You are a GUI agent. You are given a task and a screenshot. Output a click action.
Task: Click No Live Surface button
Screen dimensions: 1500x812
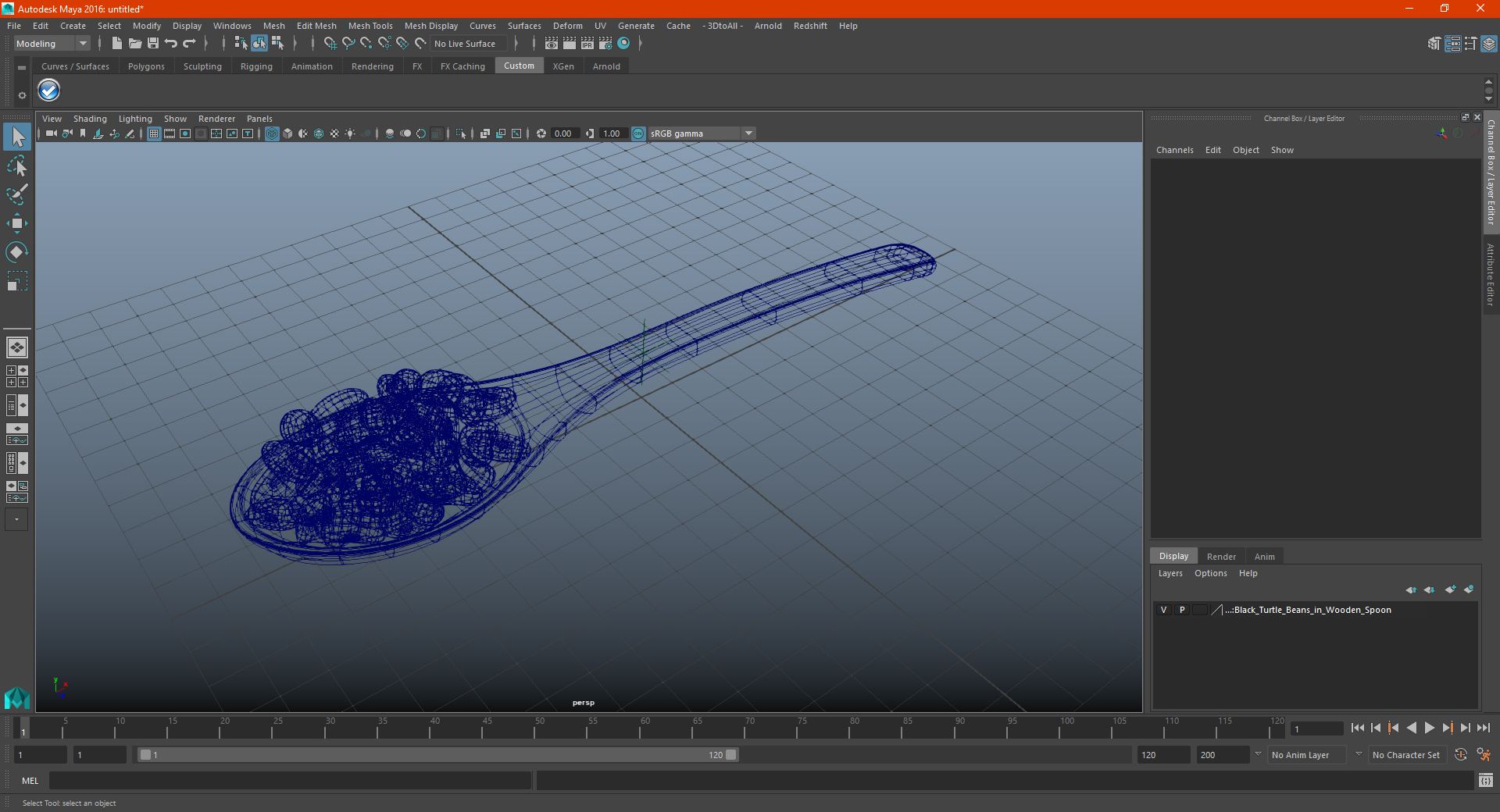click(469, 44)
